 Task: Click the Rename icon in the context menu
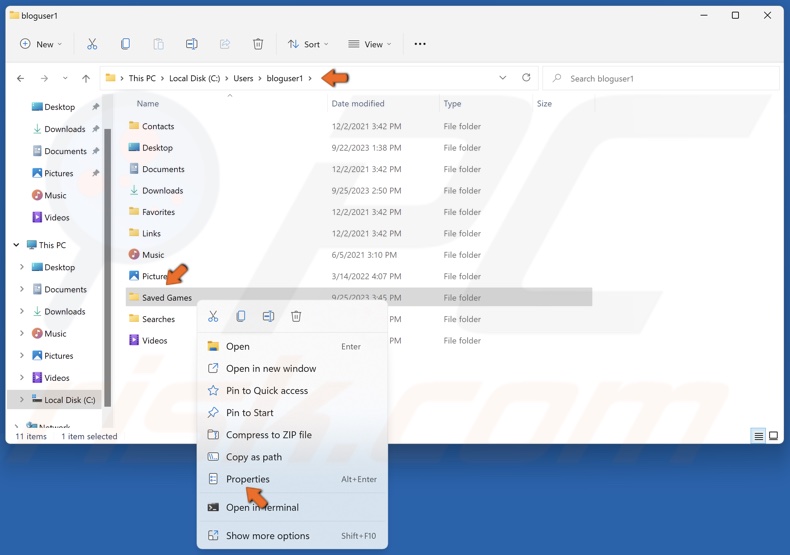pos(269,316)
